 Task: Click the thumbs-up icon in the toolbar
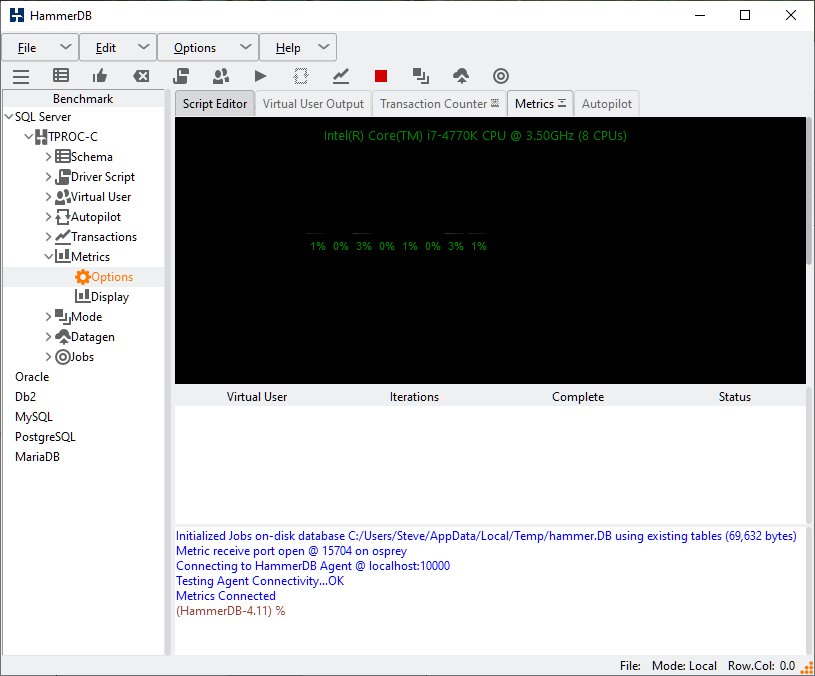tap(100, 76)
